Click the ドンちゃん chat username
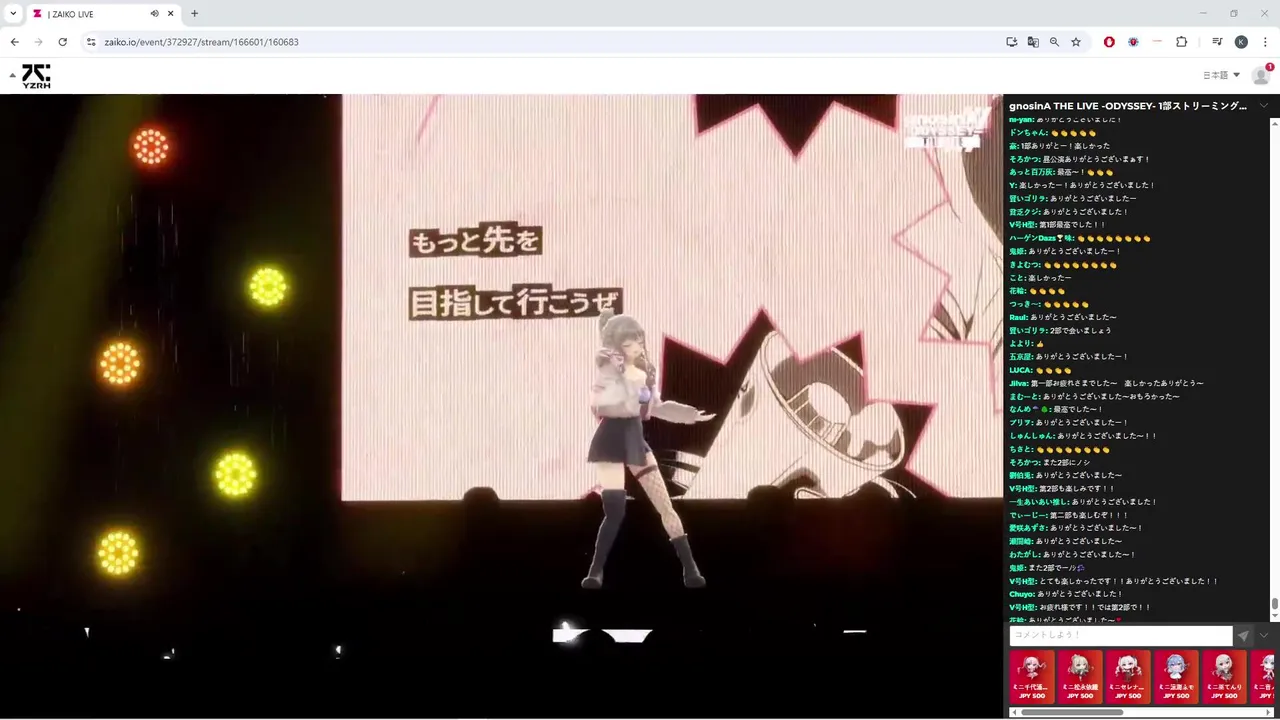The image size is (1280, 720). 1028,133
